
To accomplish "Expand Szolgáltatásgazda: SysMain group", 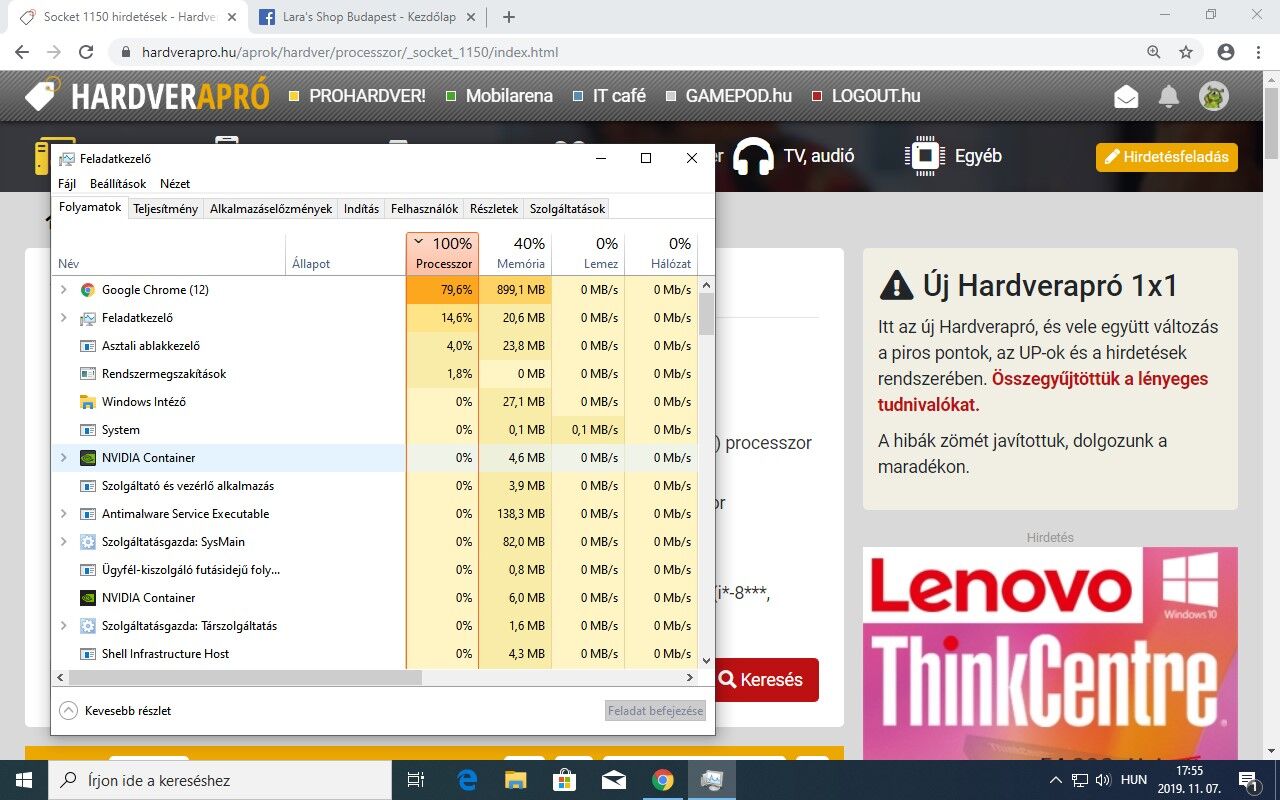I will pyautogui.click(x=64, y=542).
